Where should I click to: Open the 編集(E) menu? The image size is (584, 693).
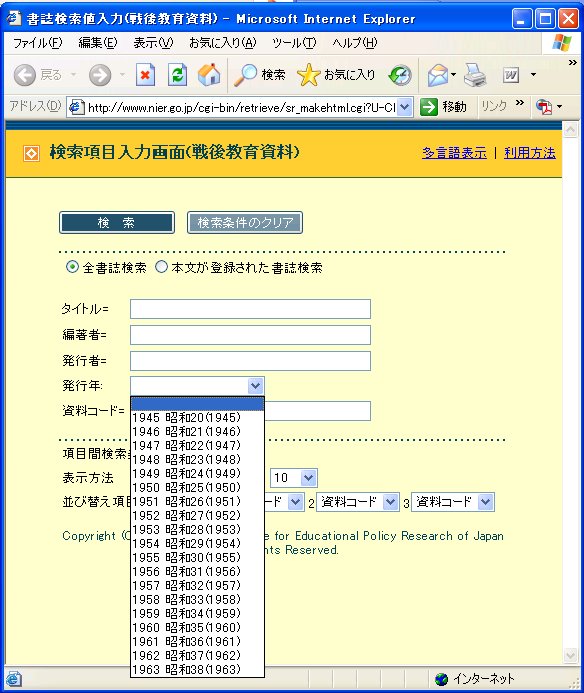coord(98,43)
